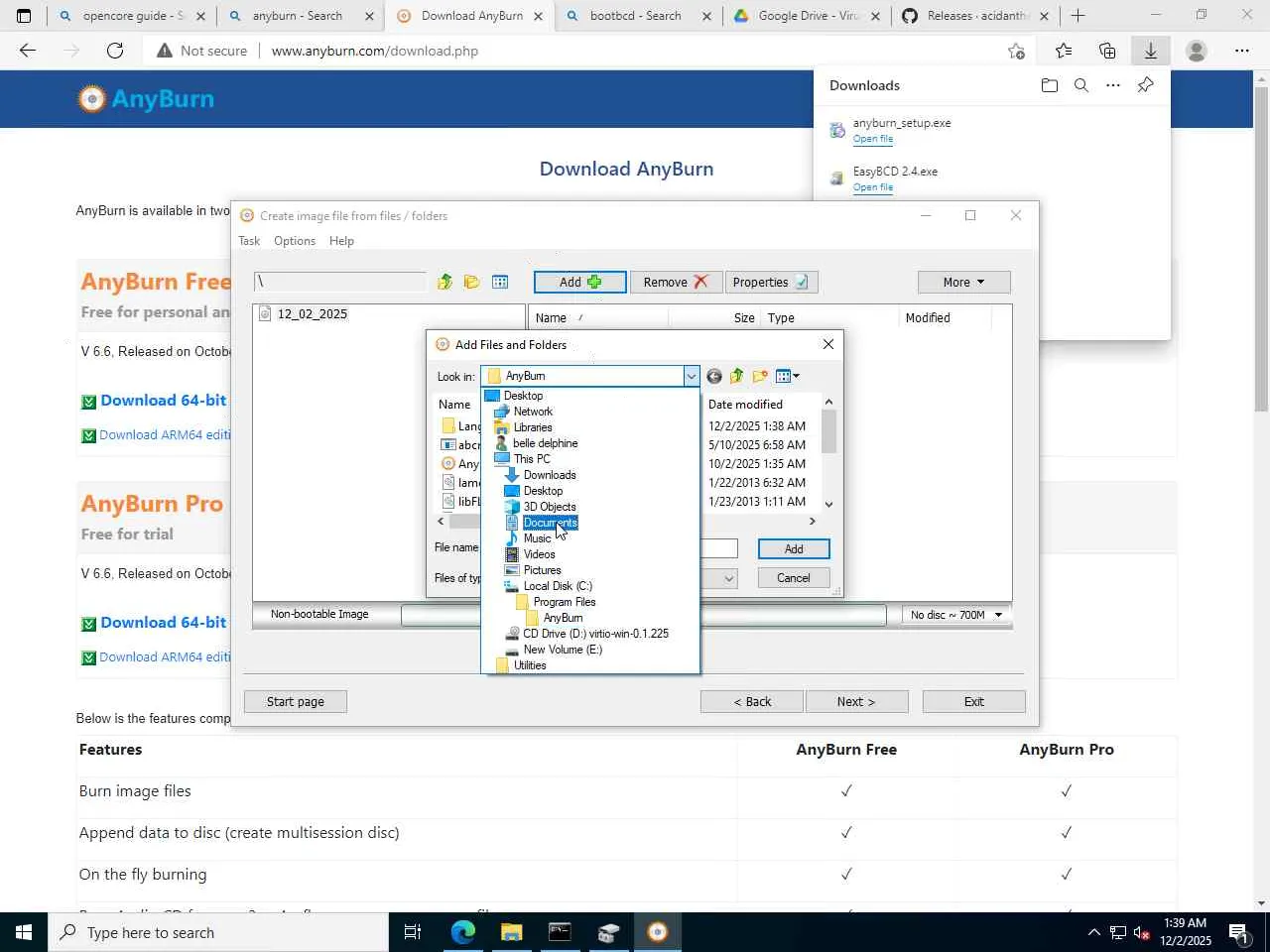Add this page to favorites
The height and width of the screenshot is (952, 1270).
tap(1016, 51)
